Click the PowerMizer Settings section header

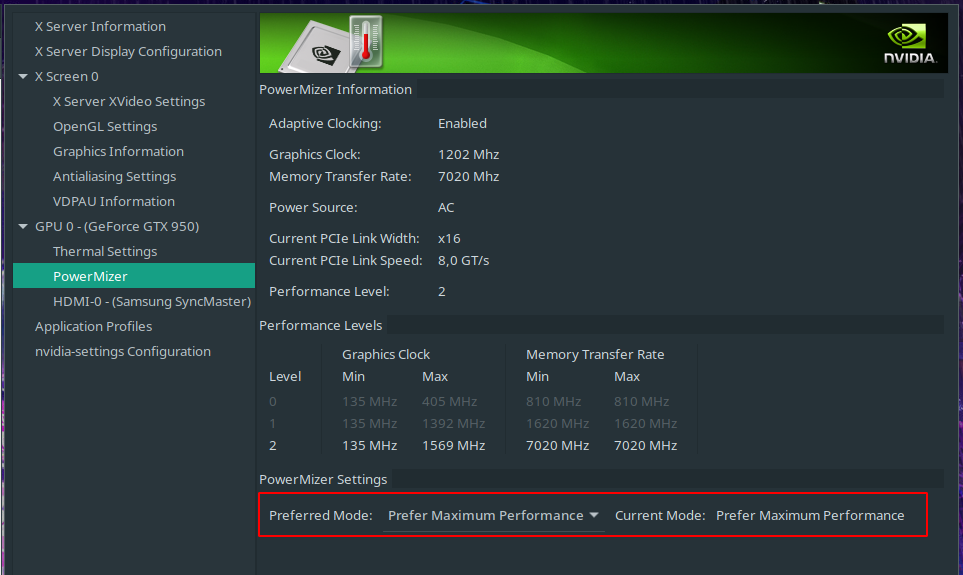(323, 480)
